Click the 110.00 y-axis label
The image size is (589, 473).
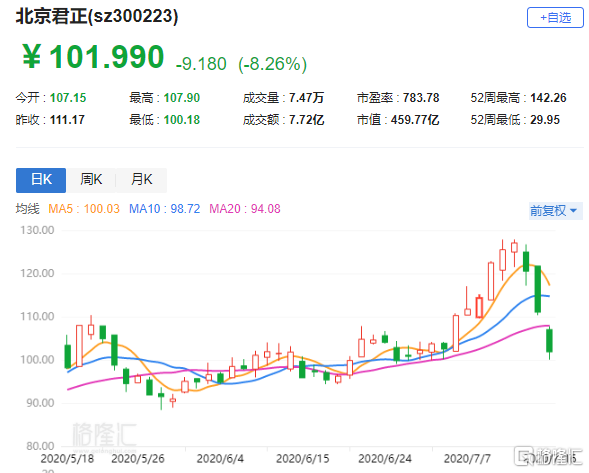coord(37,316)
